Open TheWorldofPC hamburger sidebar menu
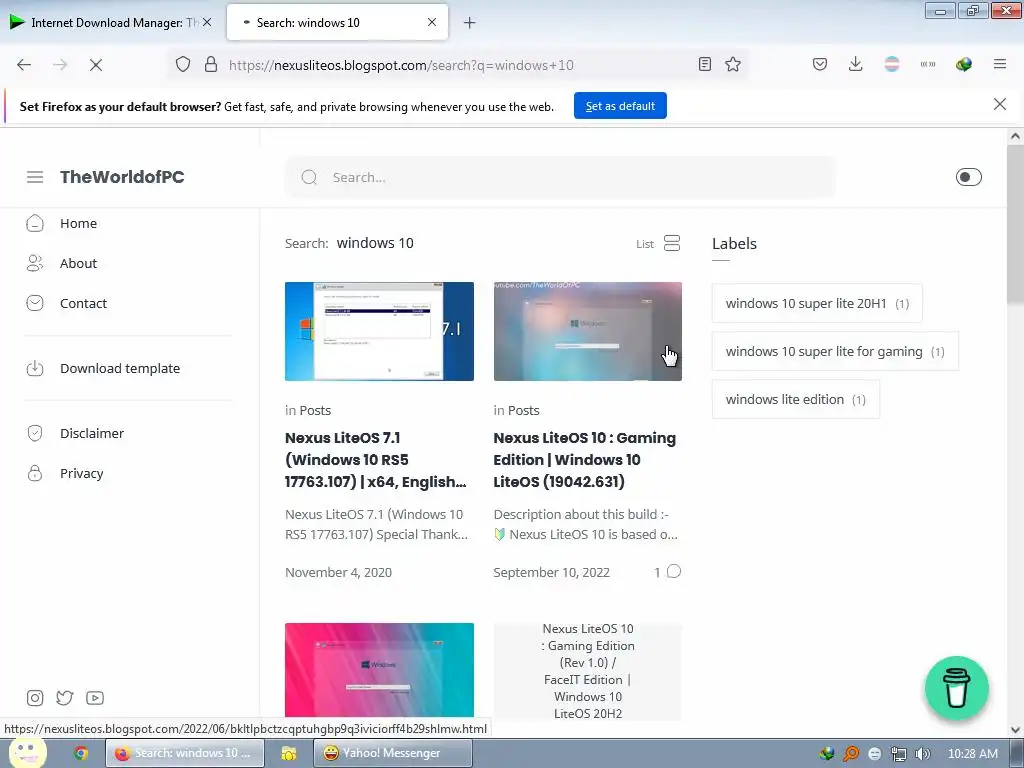This screenshot has width=1024, height=768. click(x=35, y=177)
